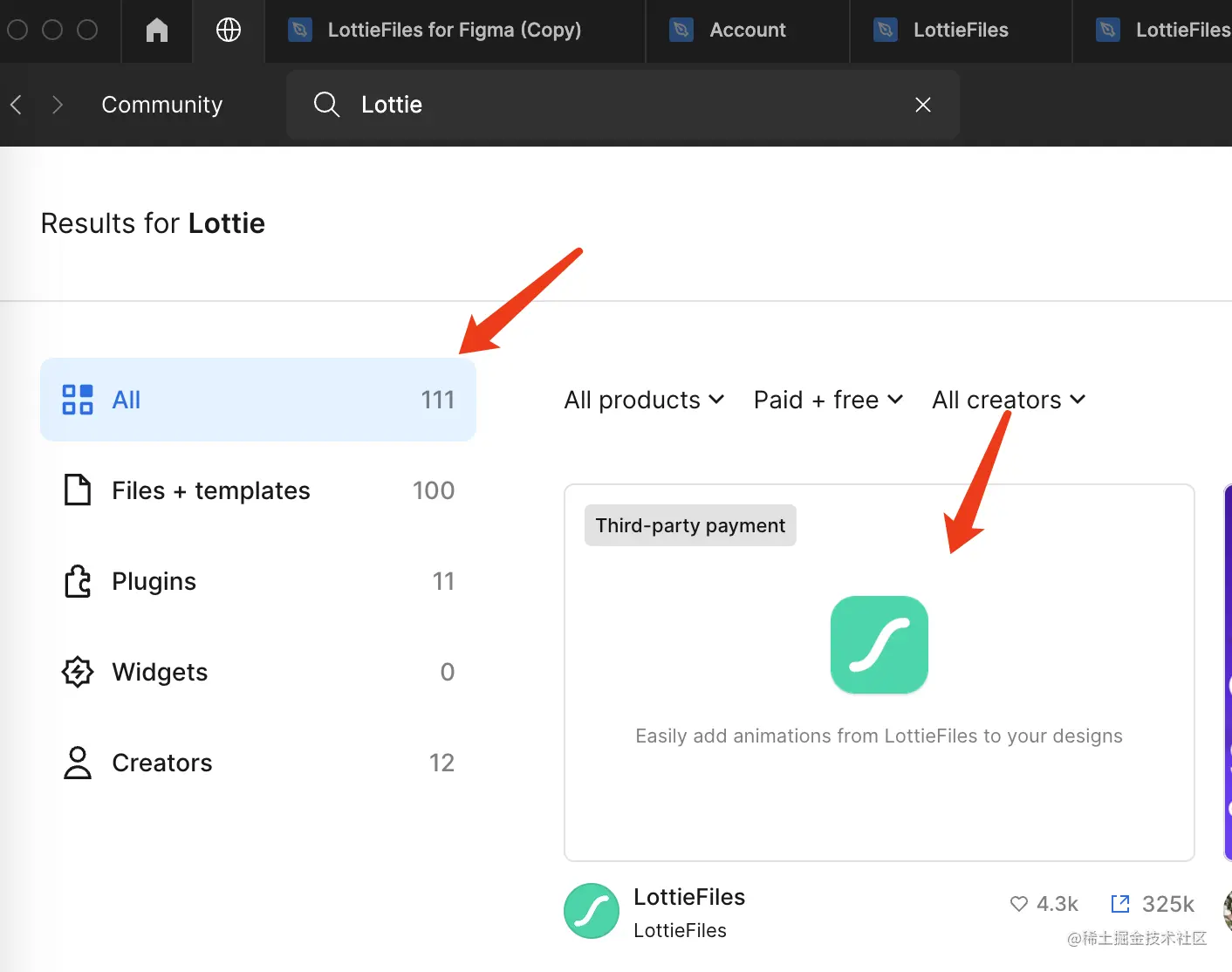This screenshot has width=1232, height=972.
Task: Click the Widgets lightning icon
Action: 78,672
